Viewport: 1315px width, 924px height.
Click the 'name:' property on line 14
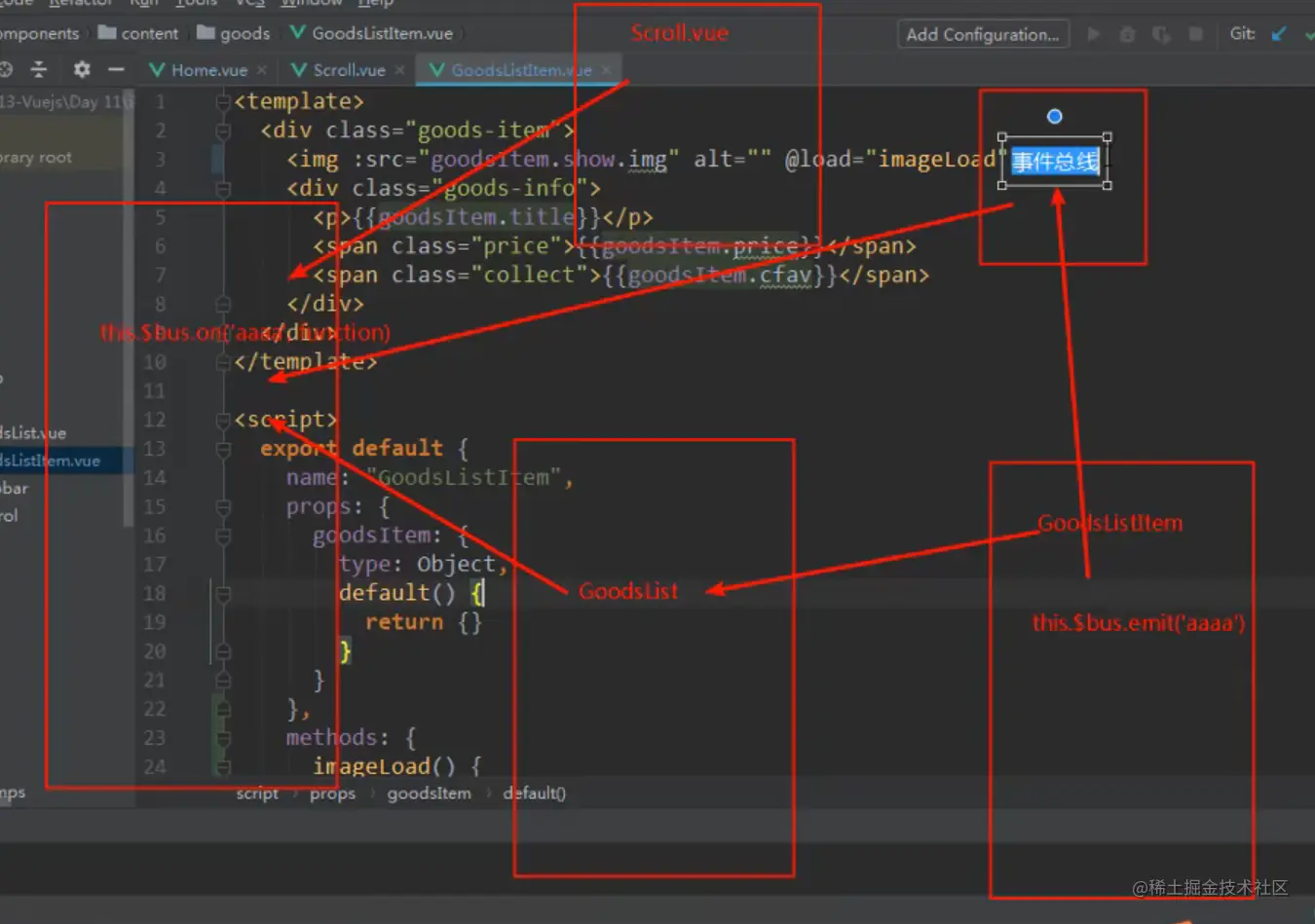point(318,478)
